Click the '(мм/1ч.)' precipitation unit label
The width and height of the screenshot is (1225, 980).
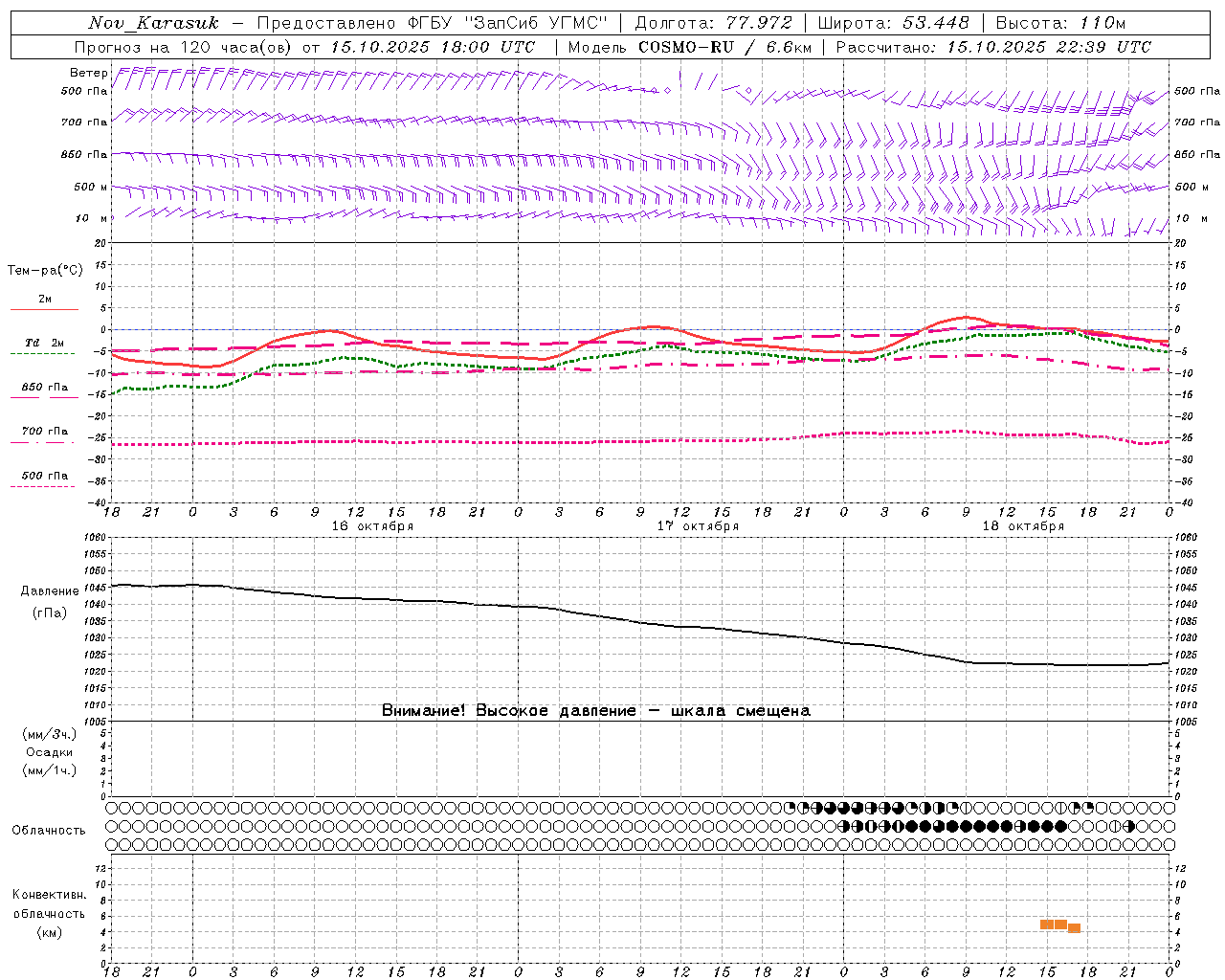[x=50, y=770]
